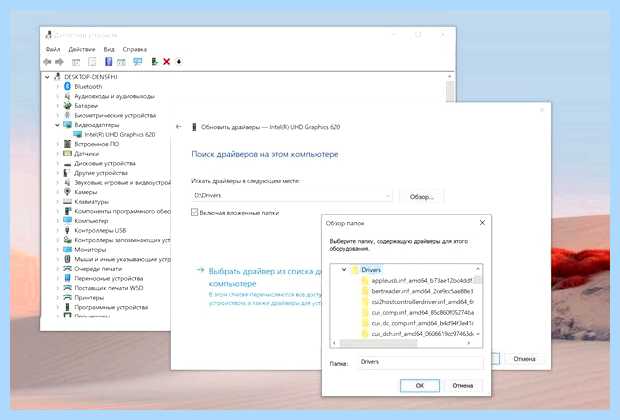Select Другие устройства in device tree
620x420 pixels.
click(101, 173)
